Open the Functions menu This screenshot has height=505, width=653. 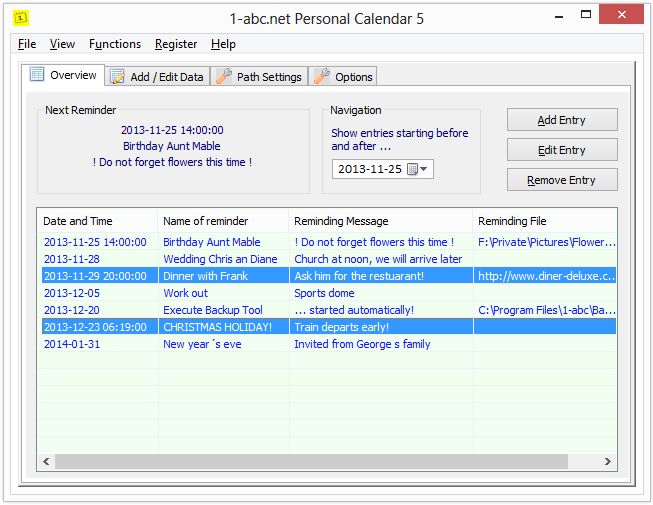tap(115, 44)
